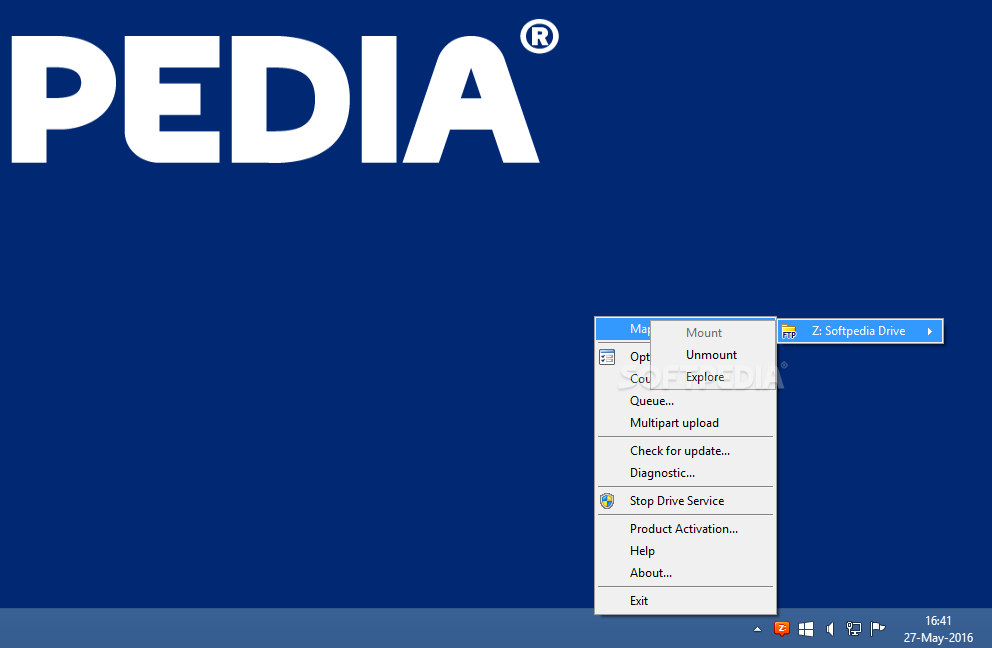Click Stop Drive Service
Screen dimensions: 992x648
[685, 501]
